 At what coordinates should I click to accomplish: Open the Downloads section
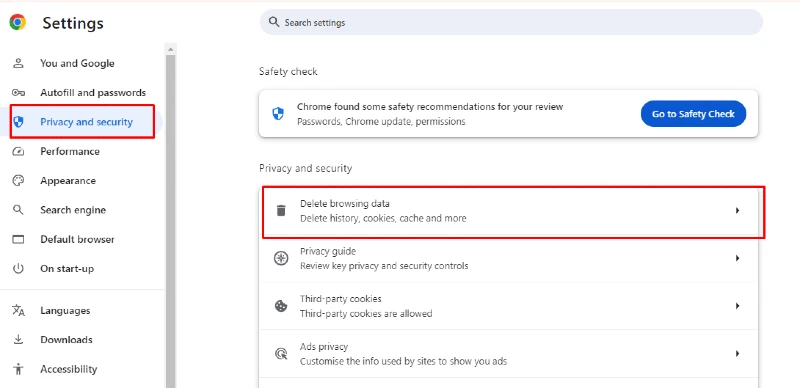[66, 340]
